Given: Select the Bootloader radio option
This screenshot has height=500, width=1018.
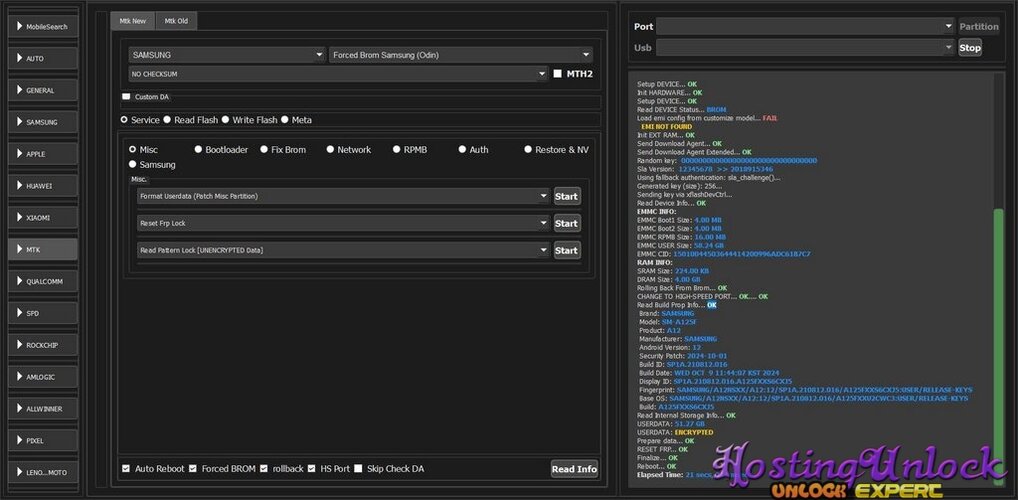Looking at the screenshot, I should tap(199, 149).
